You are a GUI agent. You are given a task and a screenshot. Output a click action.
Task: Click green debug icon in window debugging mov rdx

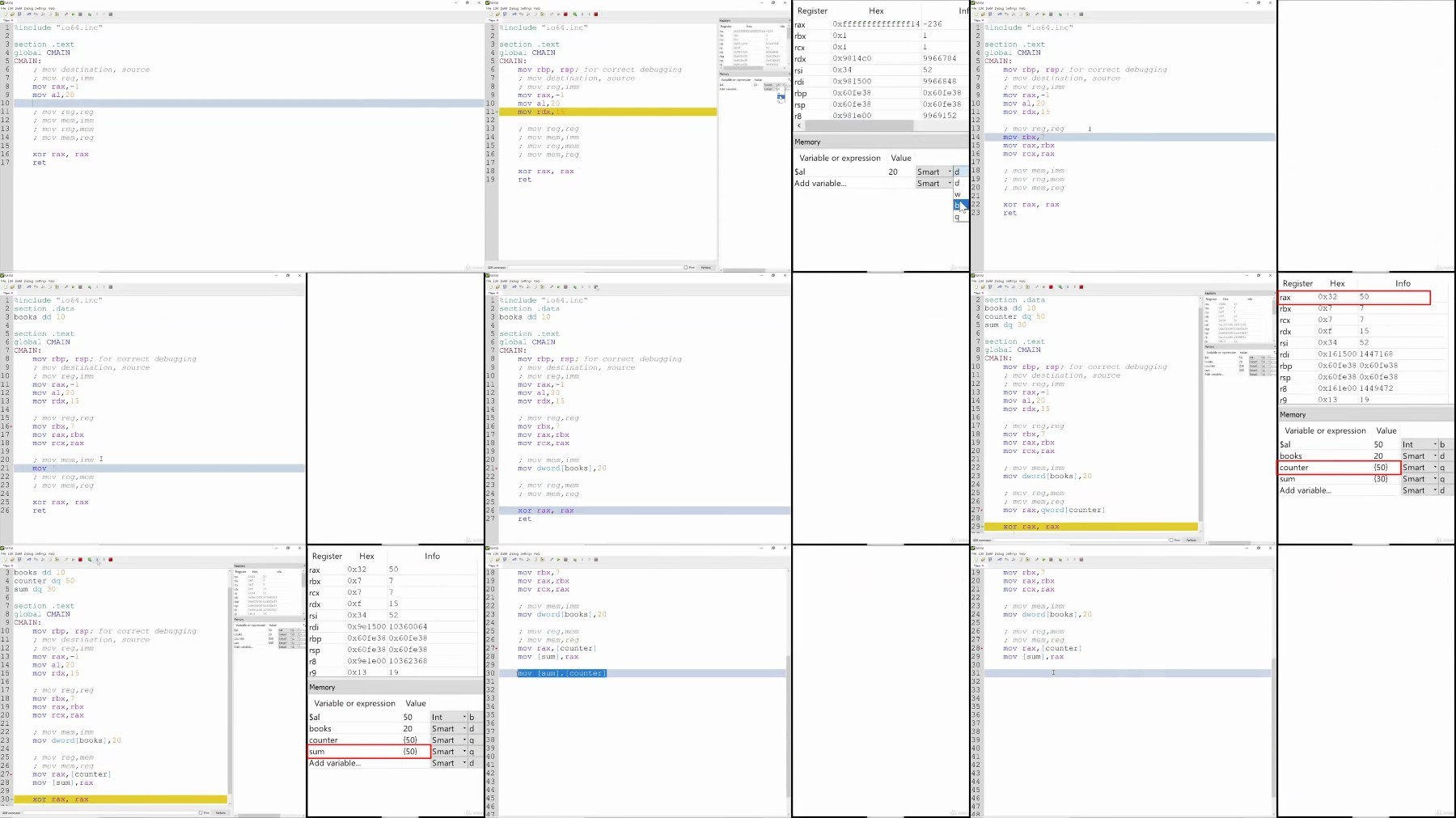point(574,14)
